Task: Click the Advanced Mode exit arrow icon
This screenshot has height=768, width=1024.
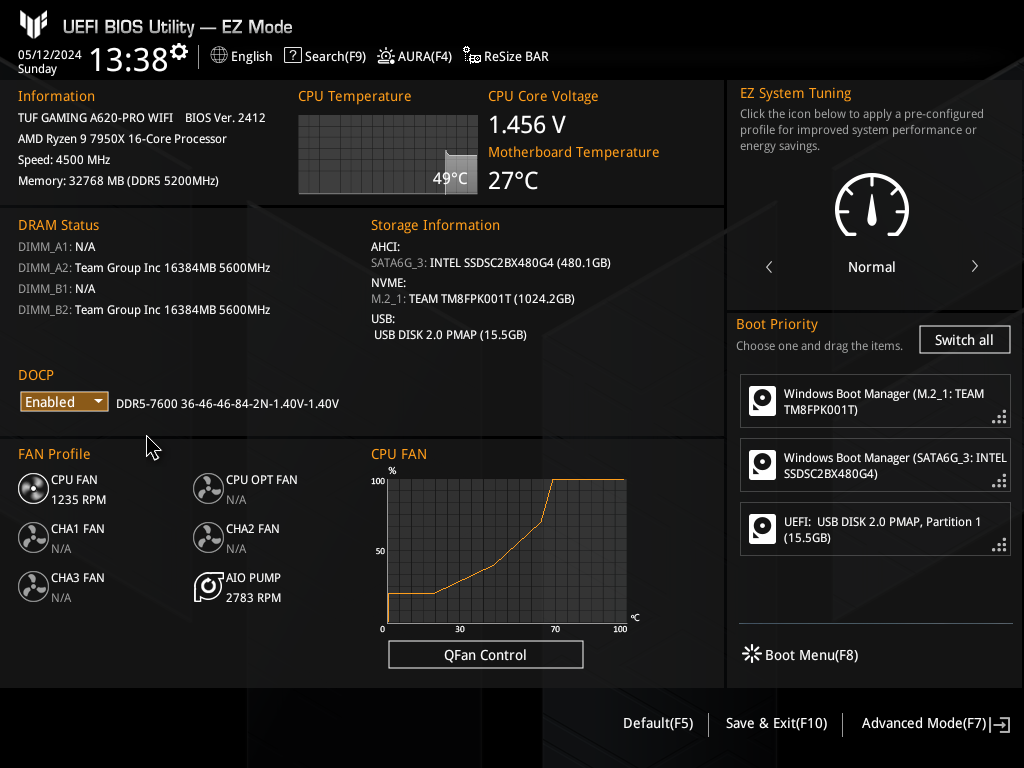Action: pyautogui.click(x=1000, y=724)
